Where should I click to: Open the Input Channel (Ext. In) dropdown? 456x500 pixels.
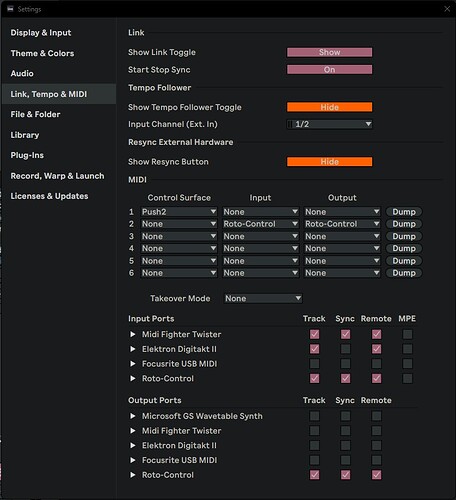pos(329,124)
